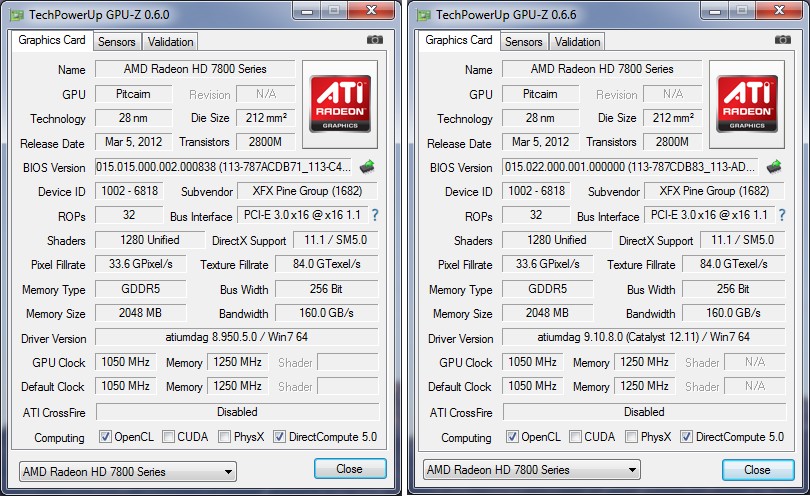
Task: Toggle PhysX checkbox in GPU-Z 0.6.0
Action: click(x=224, y=436)
